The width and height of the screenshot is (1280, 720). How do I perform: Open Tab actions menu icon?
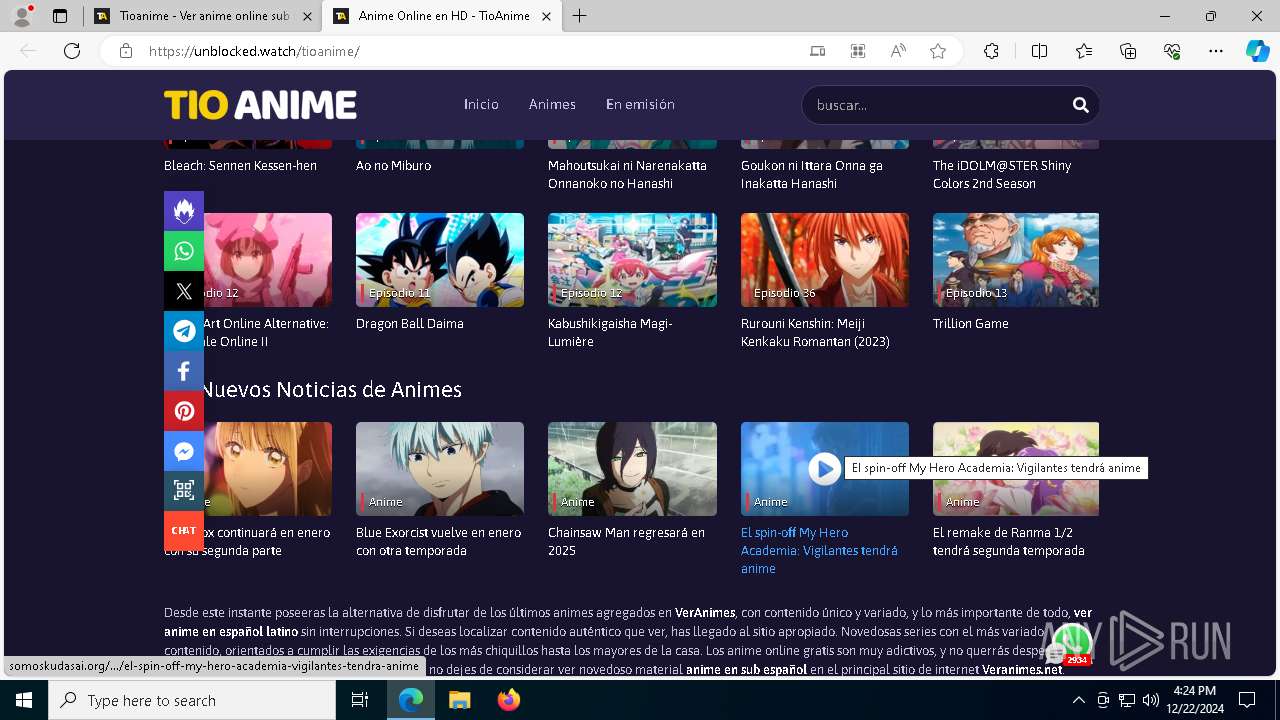click(x=60, y=16)
